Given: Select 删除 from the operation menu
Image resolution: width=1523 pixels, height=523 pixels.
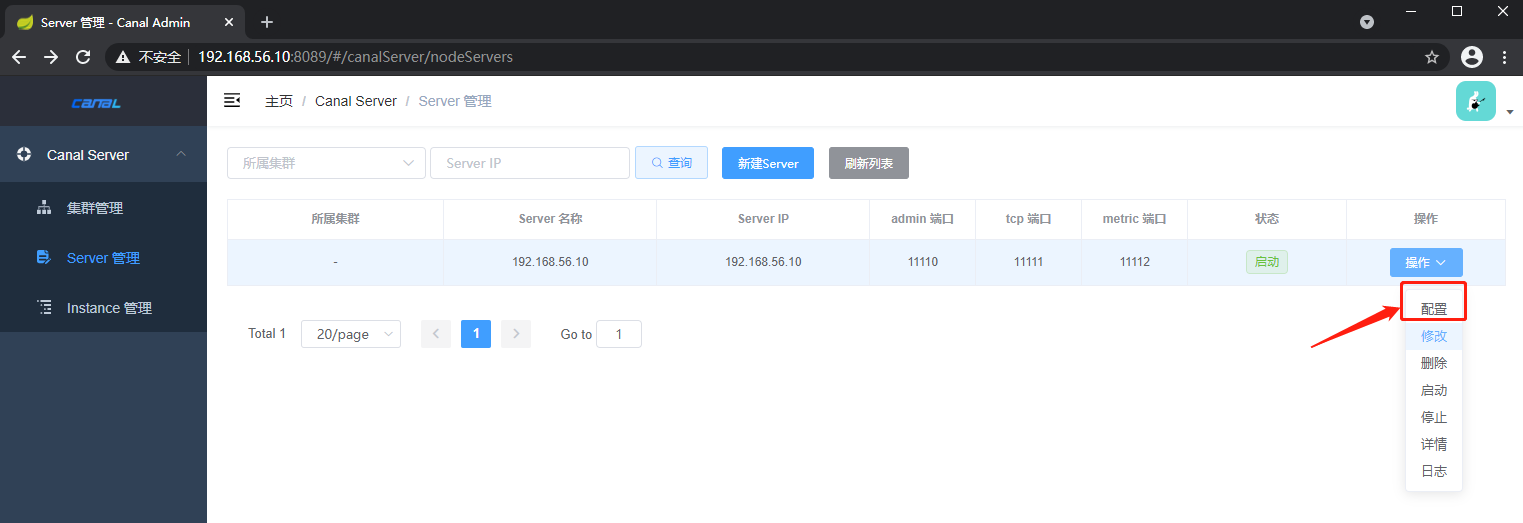Looking at the screenshot, I should coord(1434,363).
